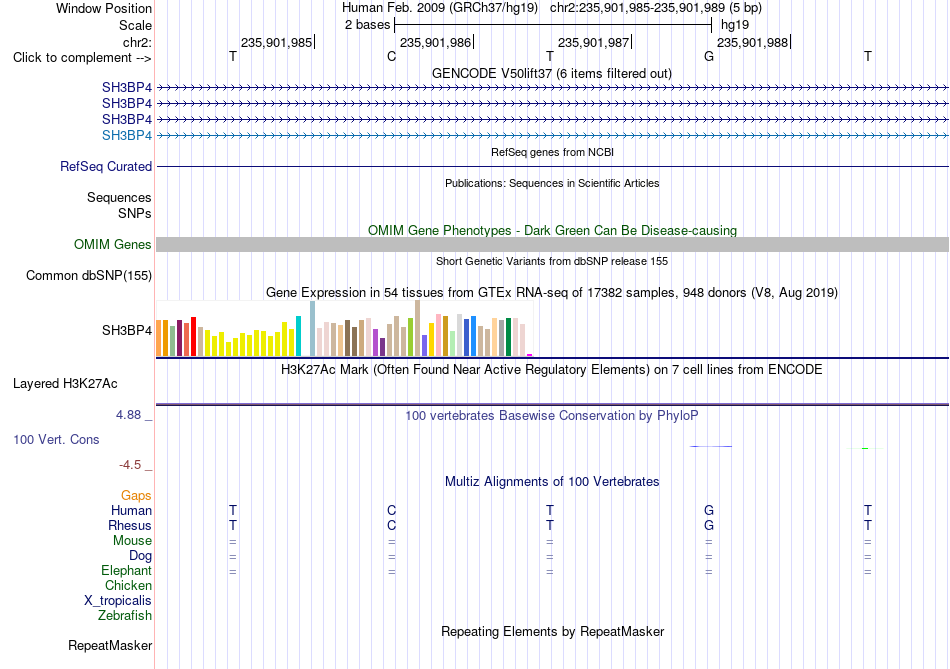The height and width of the screenshot is (669, 950).
Task: Click the RefSeq Curated gene line
Action: pos(552,166)
